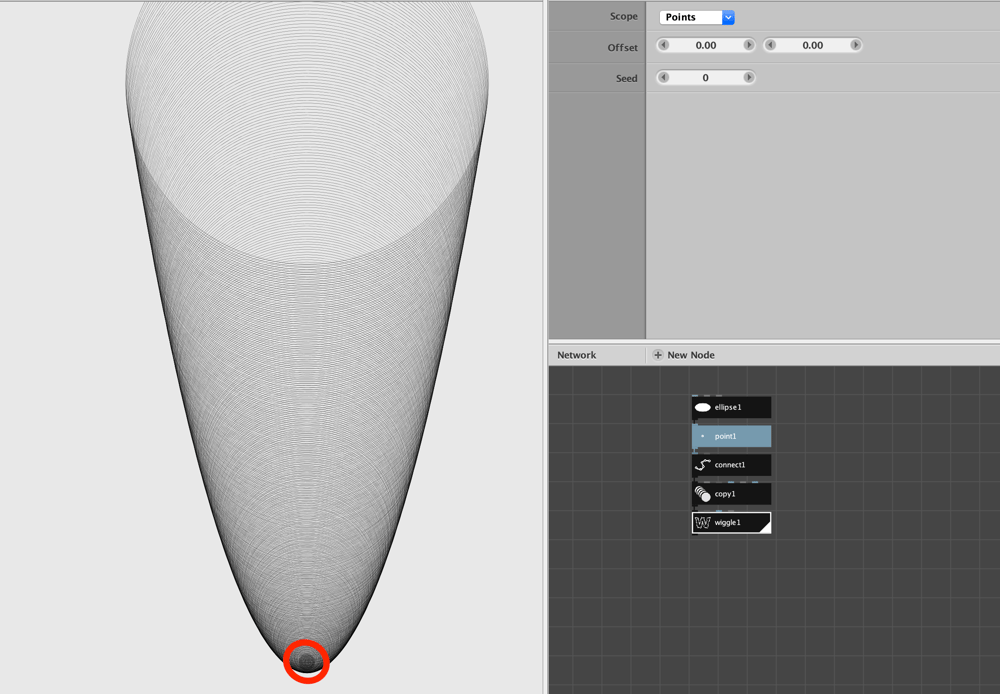Increase the first Offset value with right arrow

pyautogui.click(x=749, y=45)
